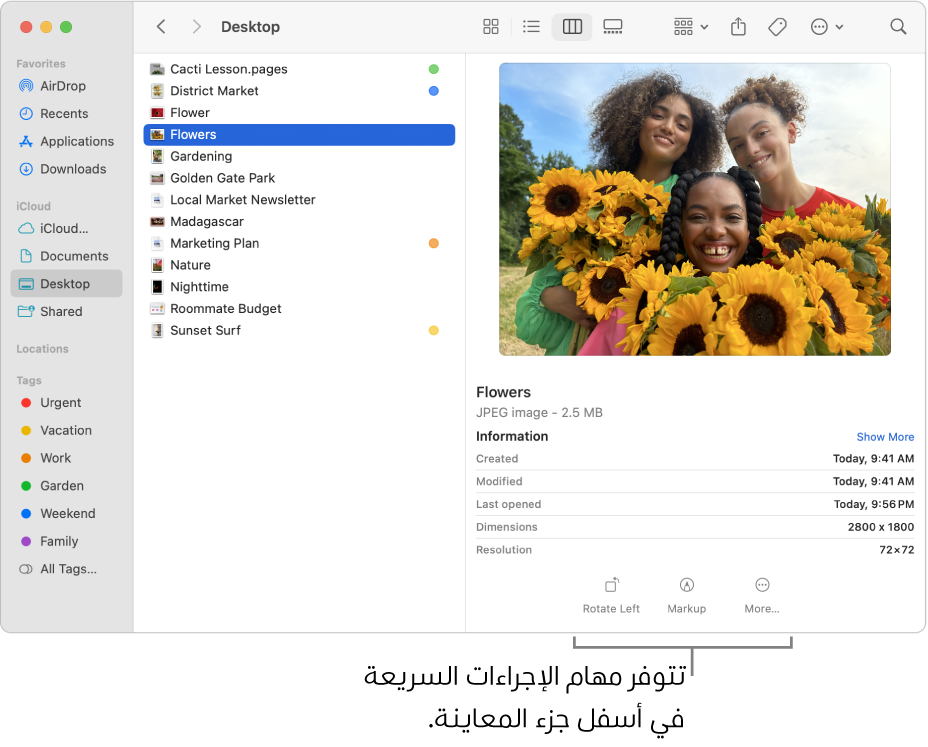Open All Tags in the sidebar
928x747 pixels.
tap(68, 569)
